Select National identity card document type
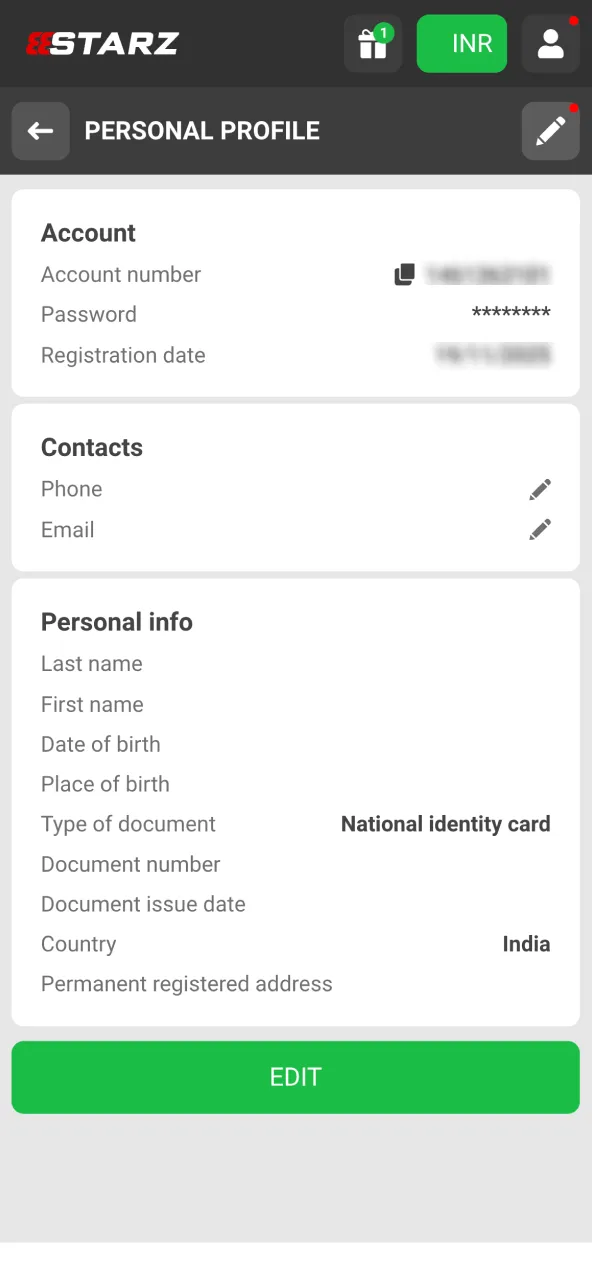The height and width of the screenshot is (1280, 592). pos(445,823)
